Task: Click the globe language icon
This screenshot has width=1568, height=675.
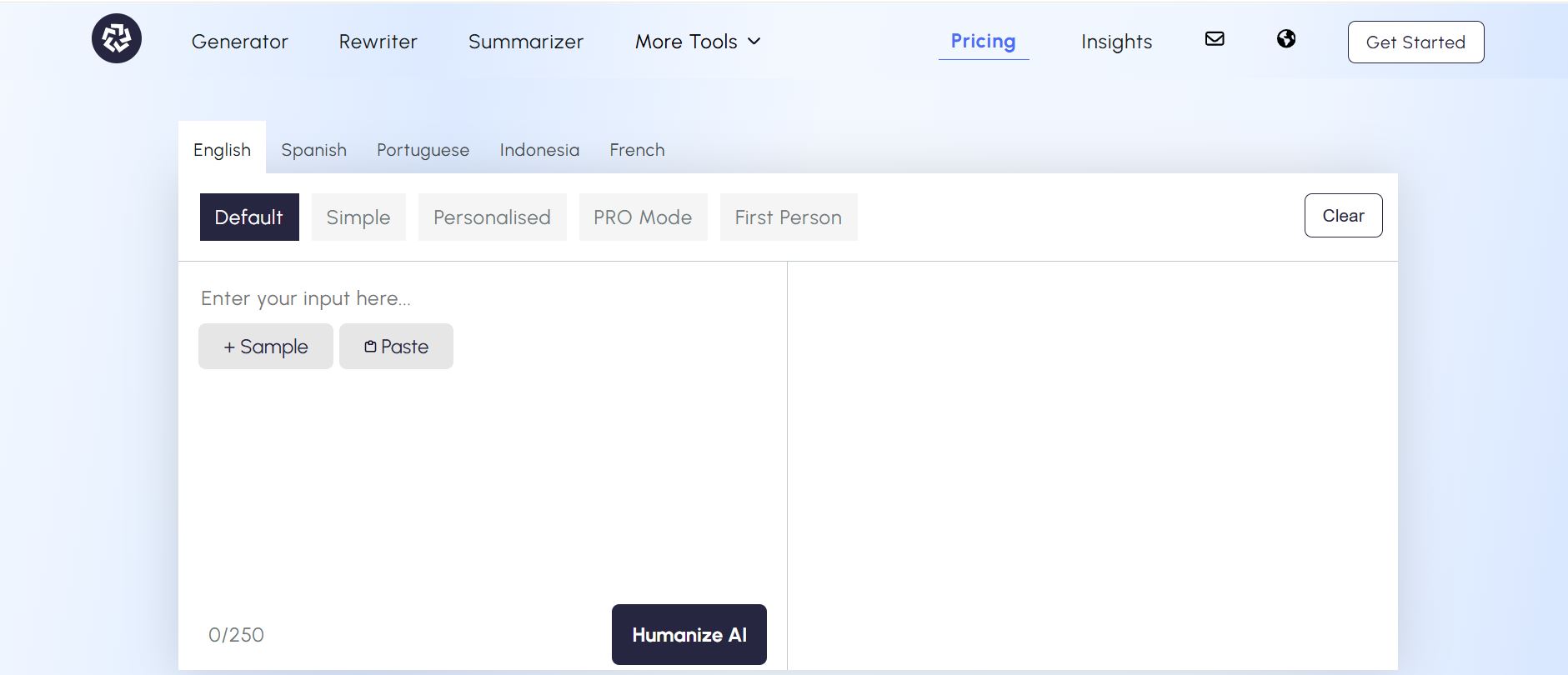Action: [1286, 38]
